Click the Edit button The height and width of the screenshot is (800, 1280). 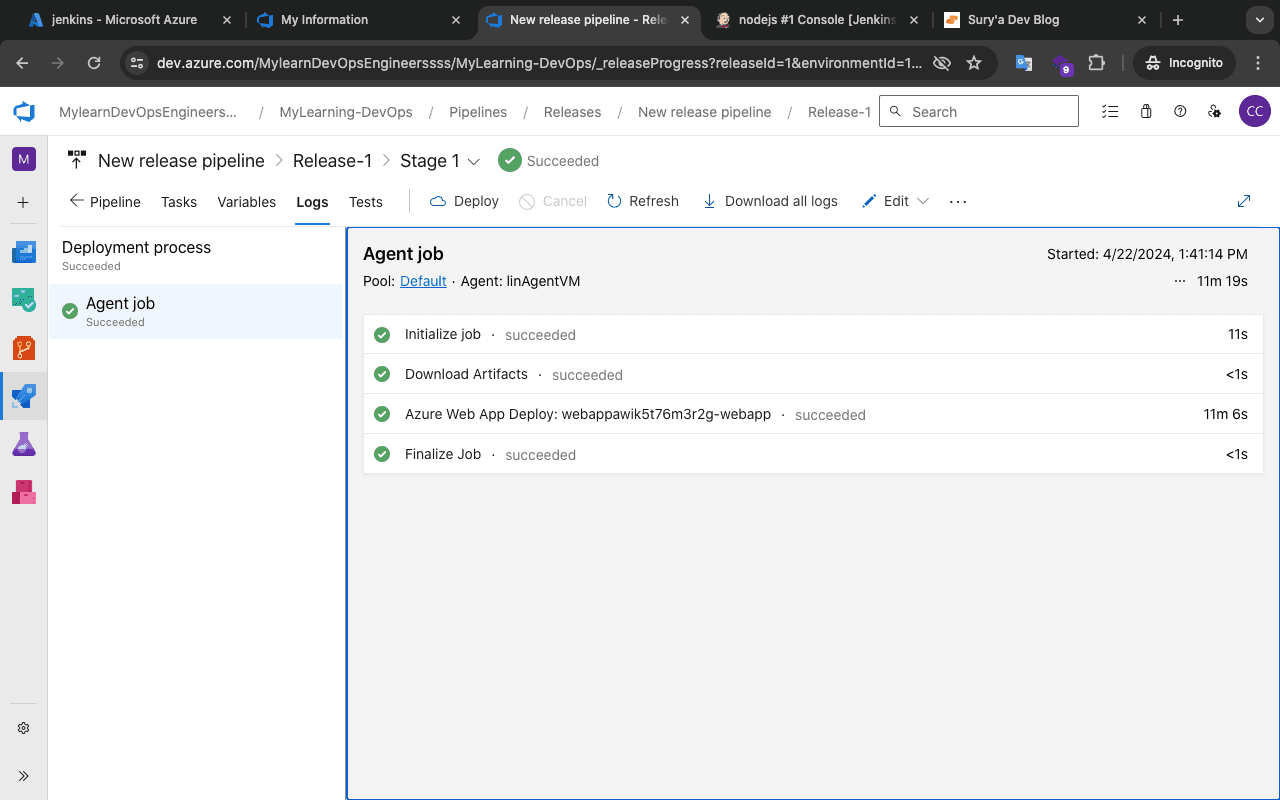pos(885,201)
